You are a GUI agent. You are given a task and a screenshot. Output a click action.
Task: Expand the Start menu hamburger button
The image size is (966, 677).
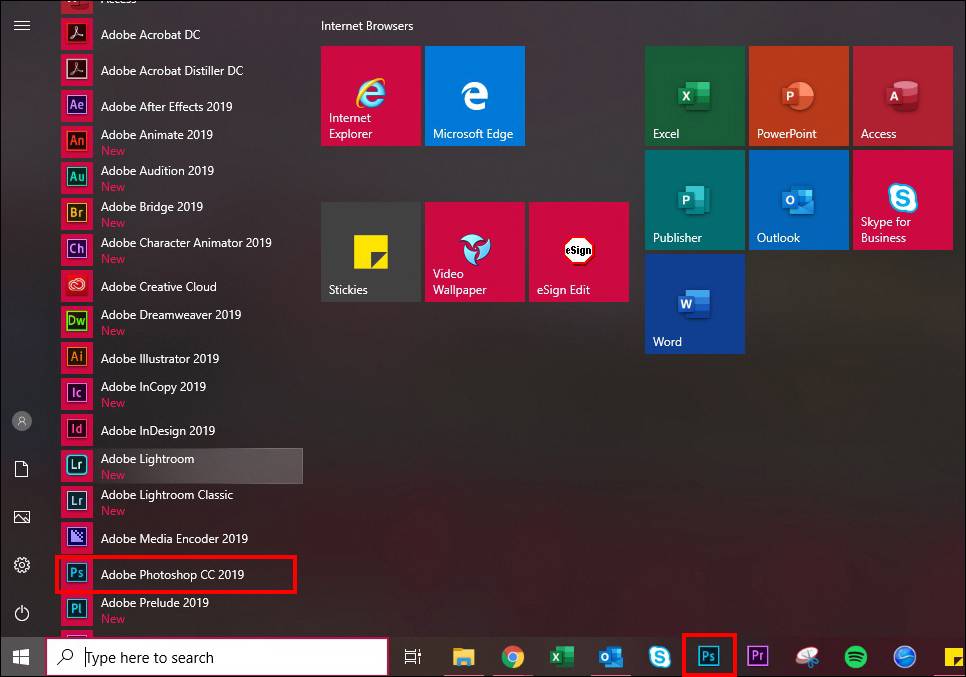click(22, 25)
